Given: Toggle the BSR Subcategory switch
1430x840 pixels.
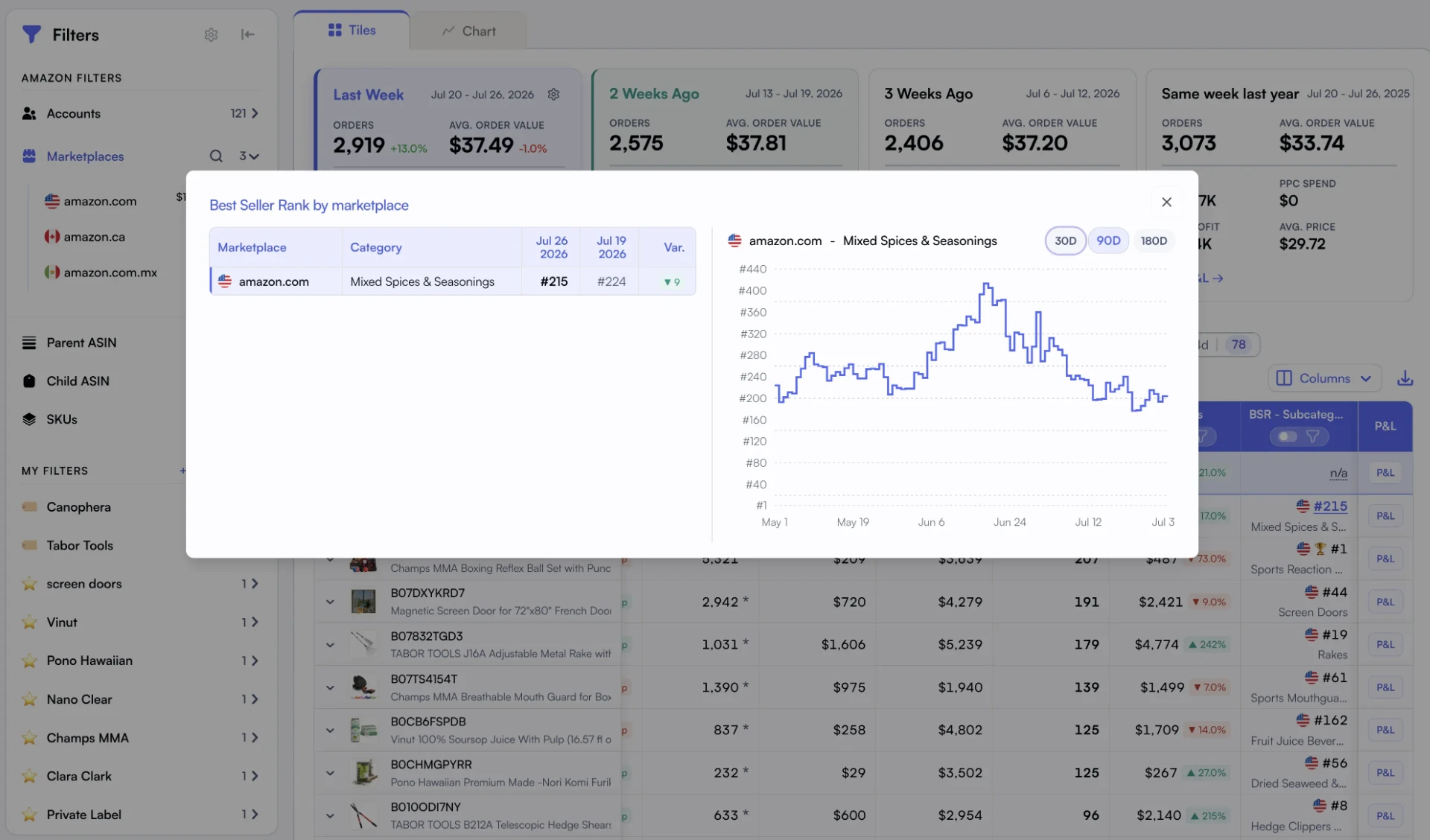Looking at the screenshot, I should (1287, 436).
